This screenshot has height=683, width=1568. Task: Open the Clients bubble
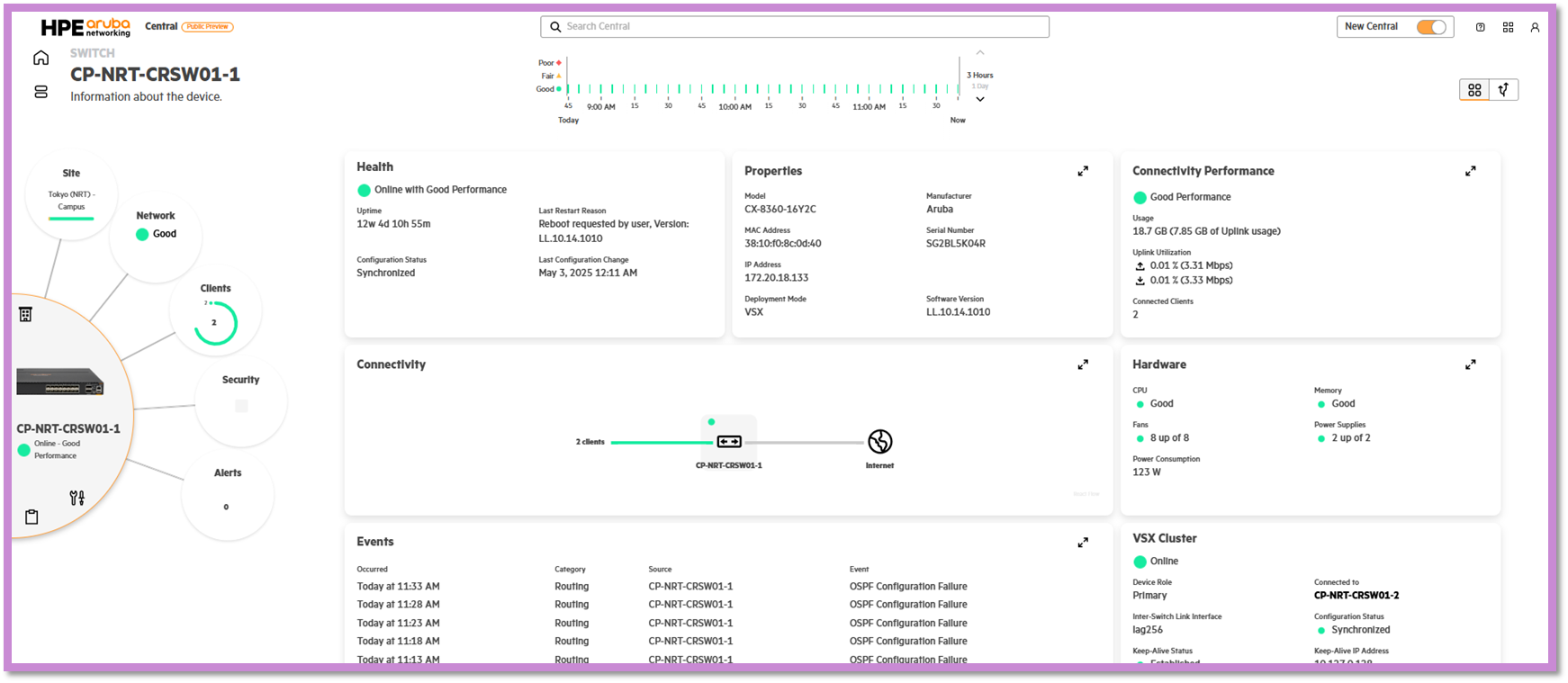(216, 312)
